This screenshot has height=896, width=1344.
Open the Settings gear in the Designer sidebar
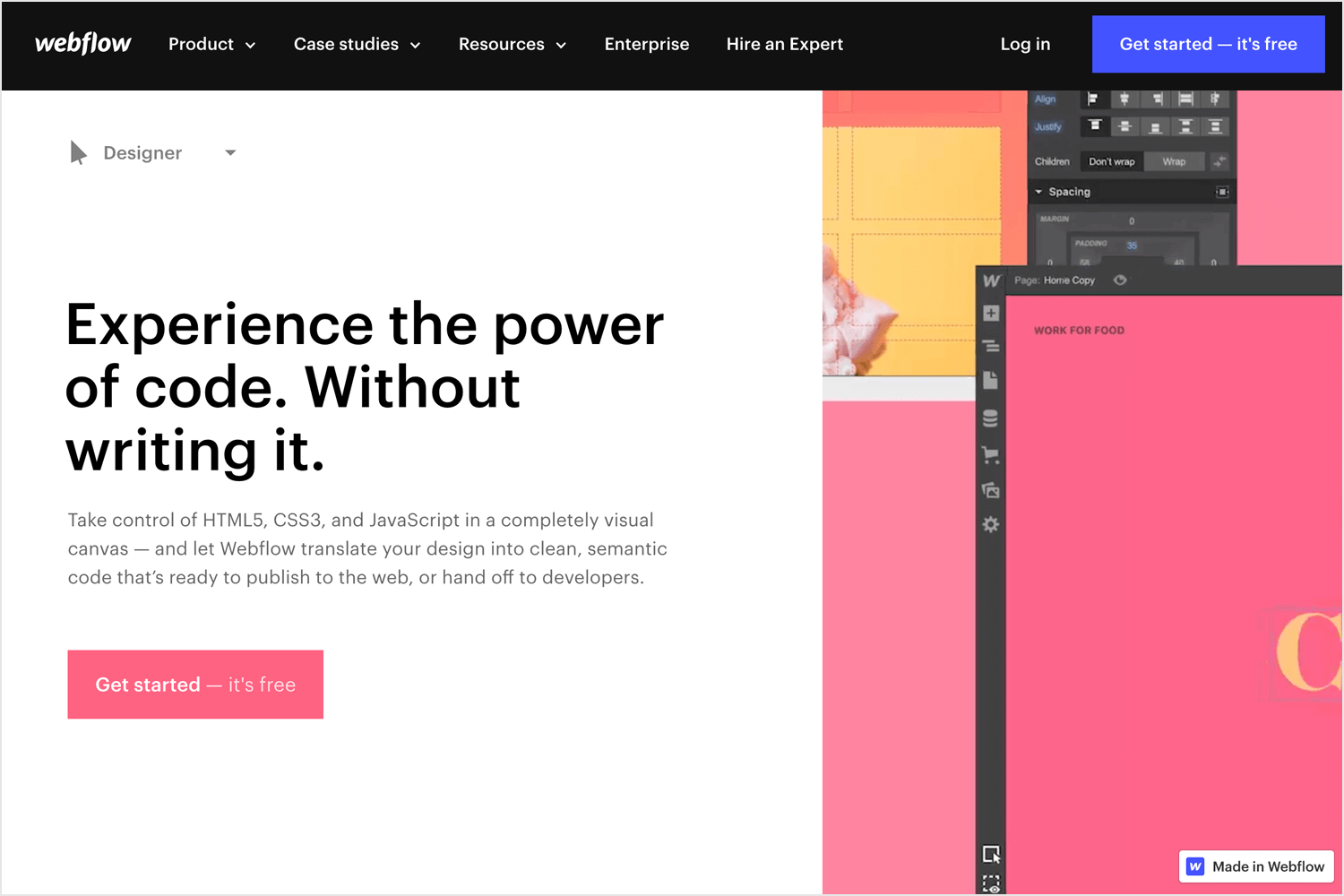991,524
